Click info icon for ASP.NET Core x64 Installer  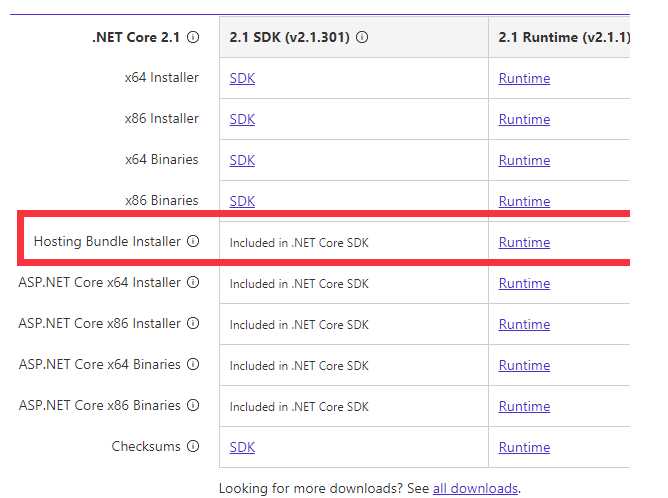193,282
